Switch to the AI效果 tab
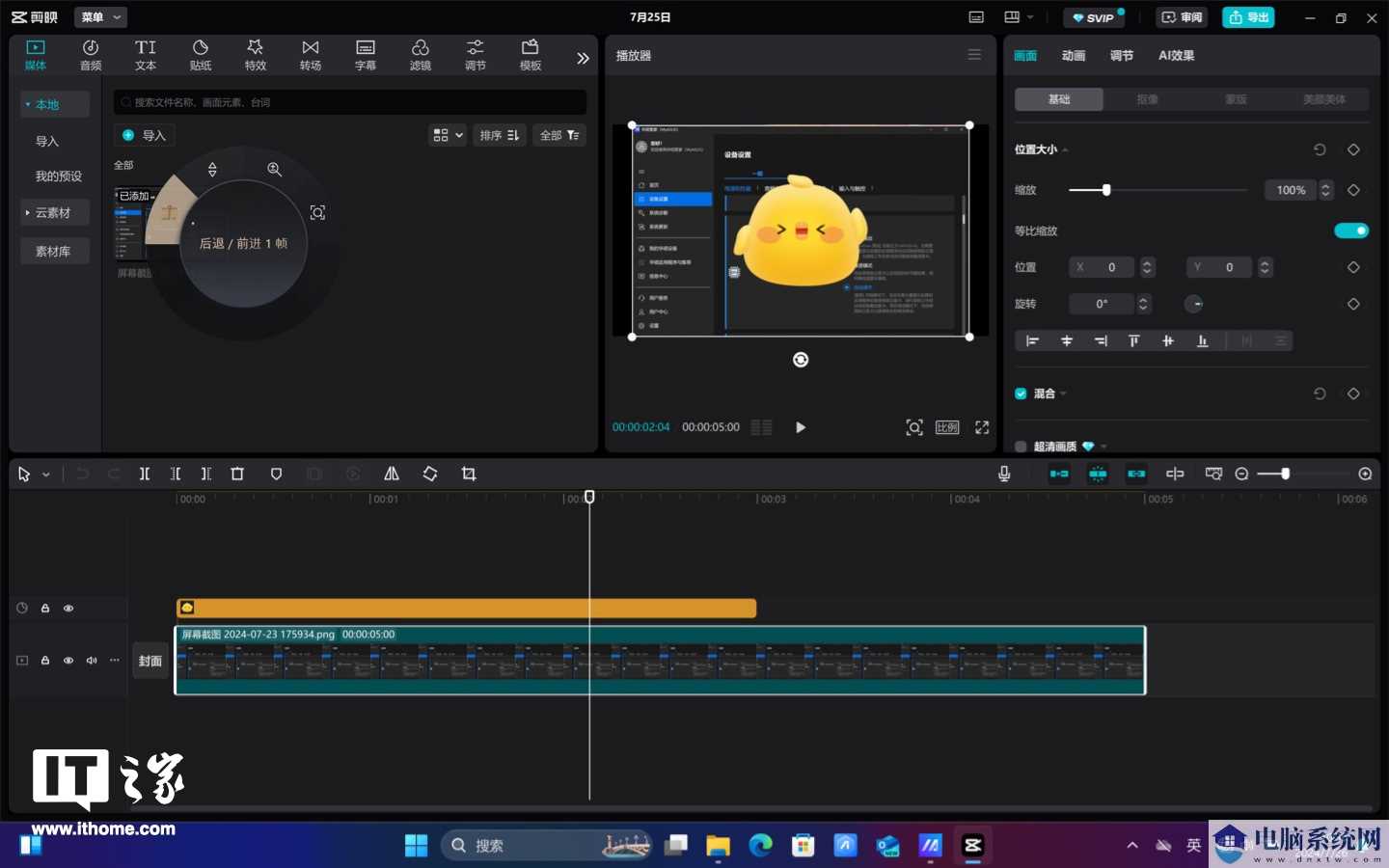 [x=1176, y=56]
